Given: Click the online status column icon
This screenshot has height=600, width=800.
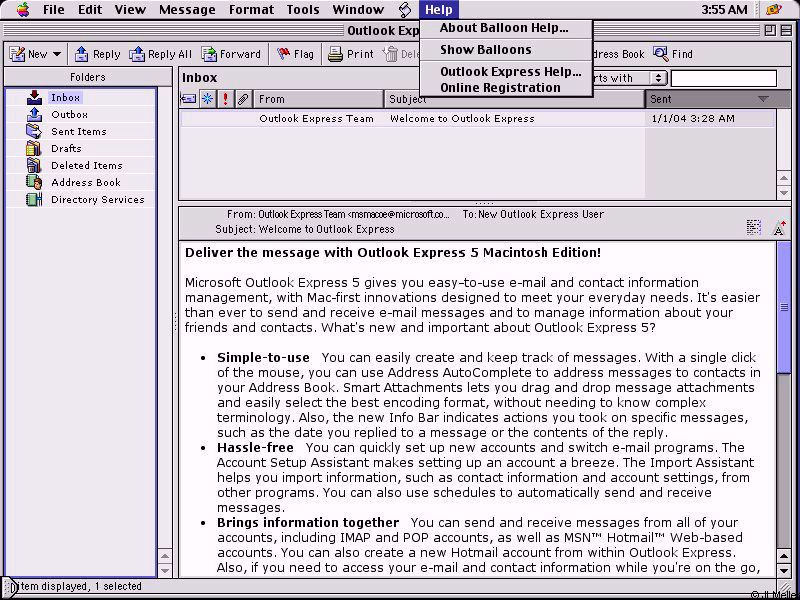Looking at the screenshot, I should pyautogui.click(x=188, y=99).
